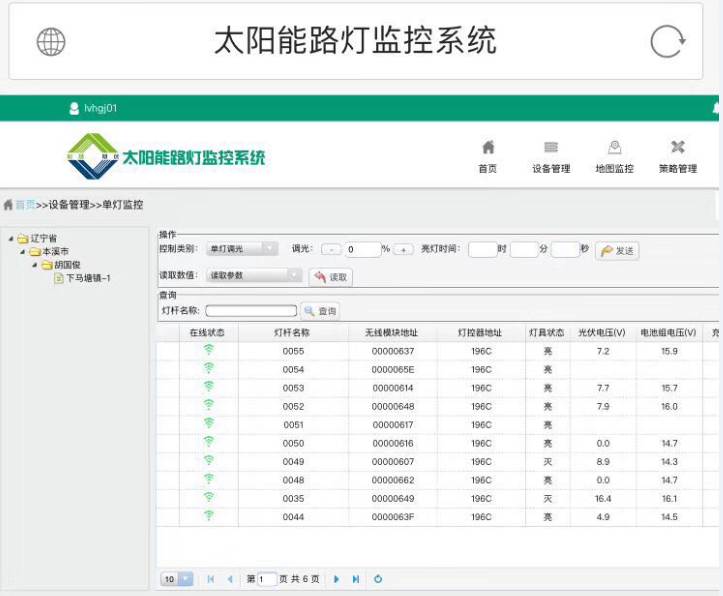Click the 查询 search button

pyautogui.click(x=320, y=311)
